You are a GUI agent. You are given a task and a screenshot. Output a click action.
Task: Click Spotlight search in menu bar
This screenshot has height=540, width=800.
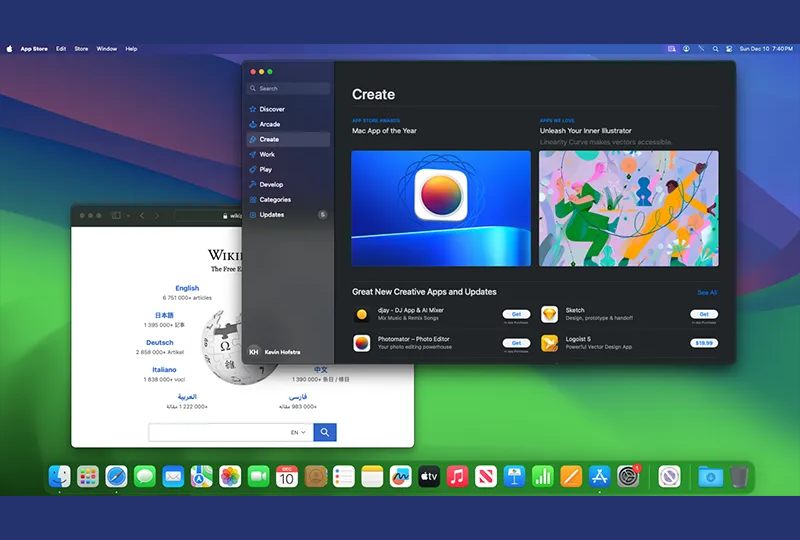[715, 49]
